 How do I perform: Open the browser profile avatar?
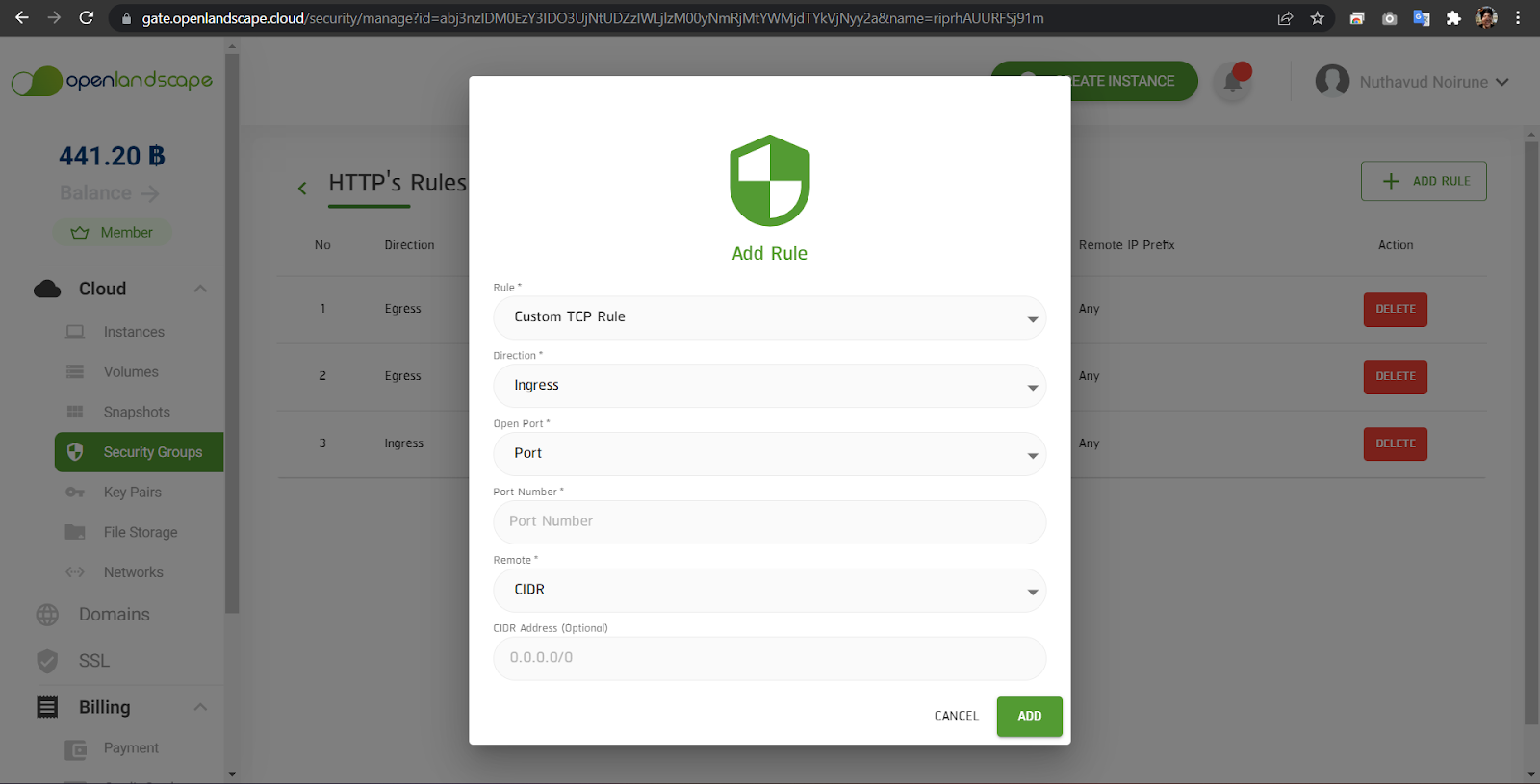tap(1486, 18)
